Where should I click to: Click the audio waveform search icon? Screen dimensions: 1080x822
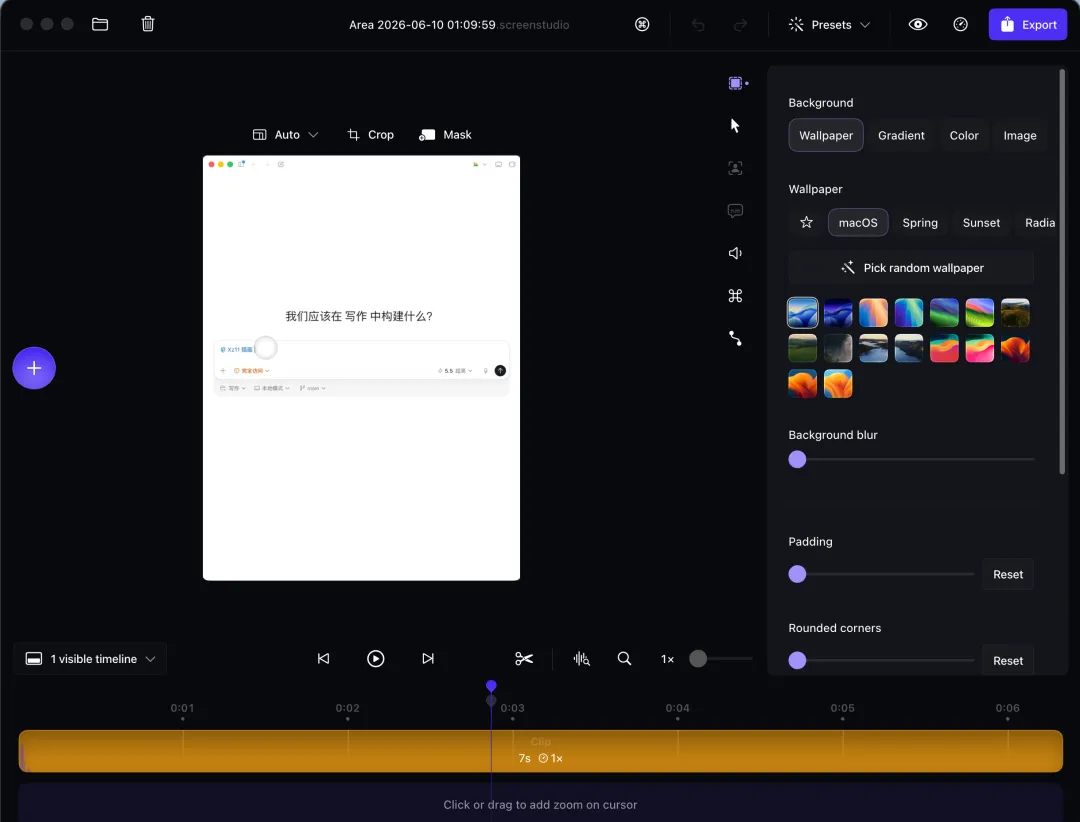581,659
